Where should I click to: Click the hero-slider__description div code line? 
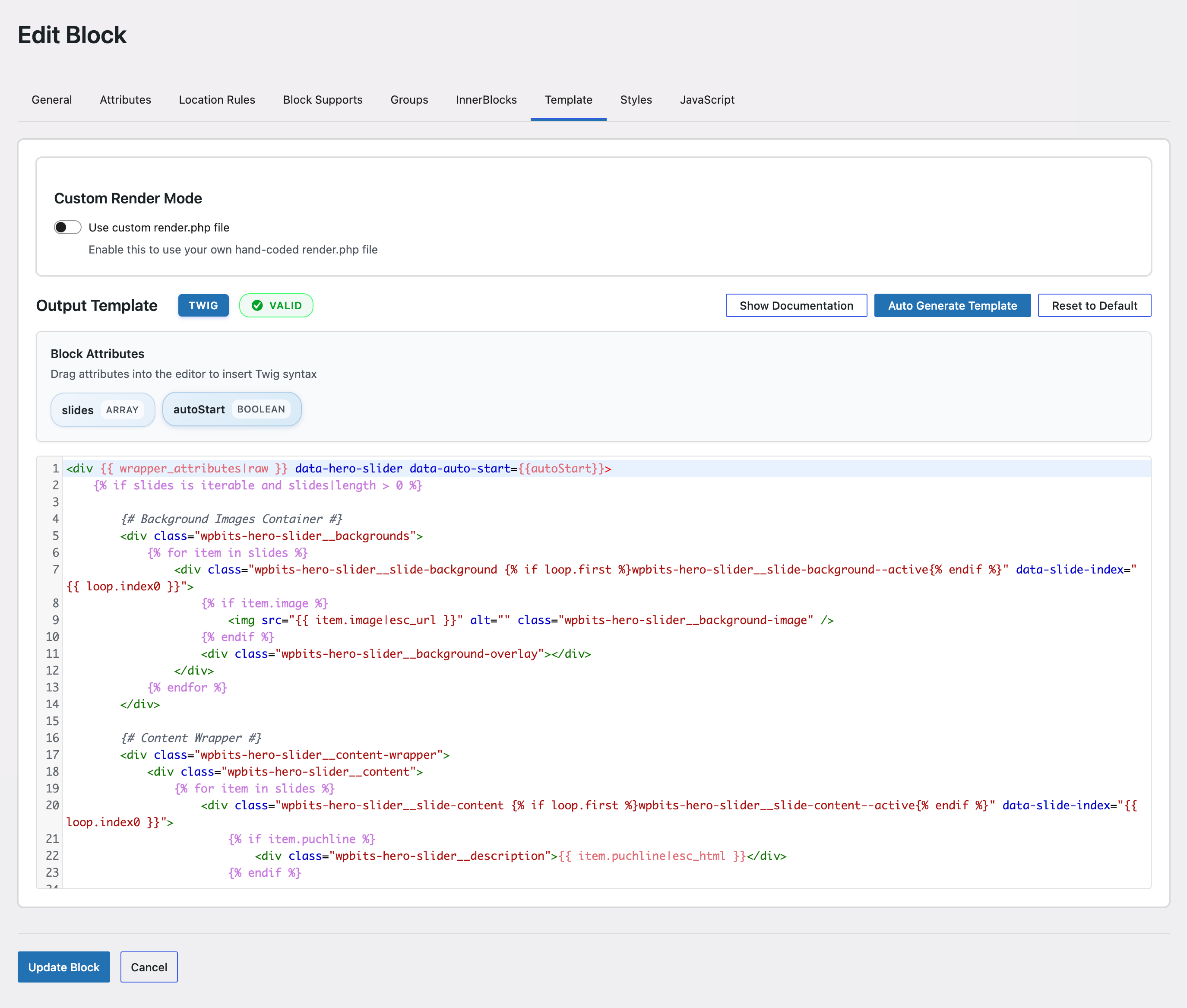(520, 856)
